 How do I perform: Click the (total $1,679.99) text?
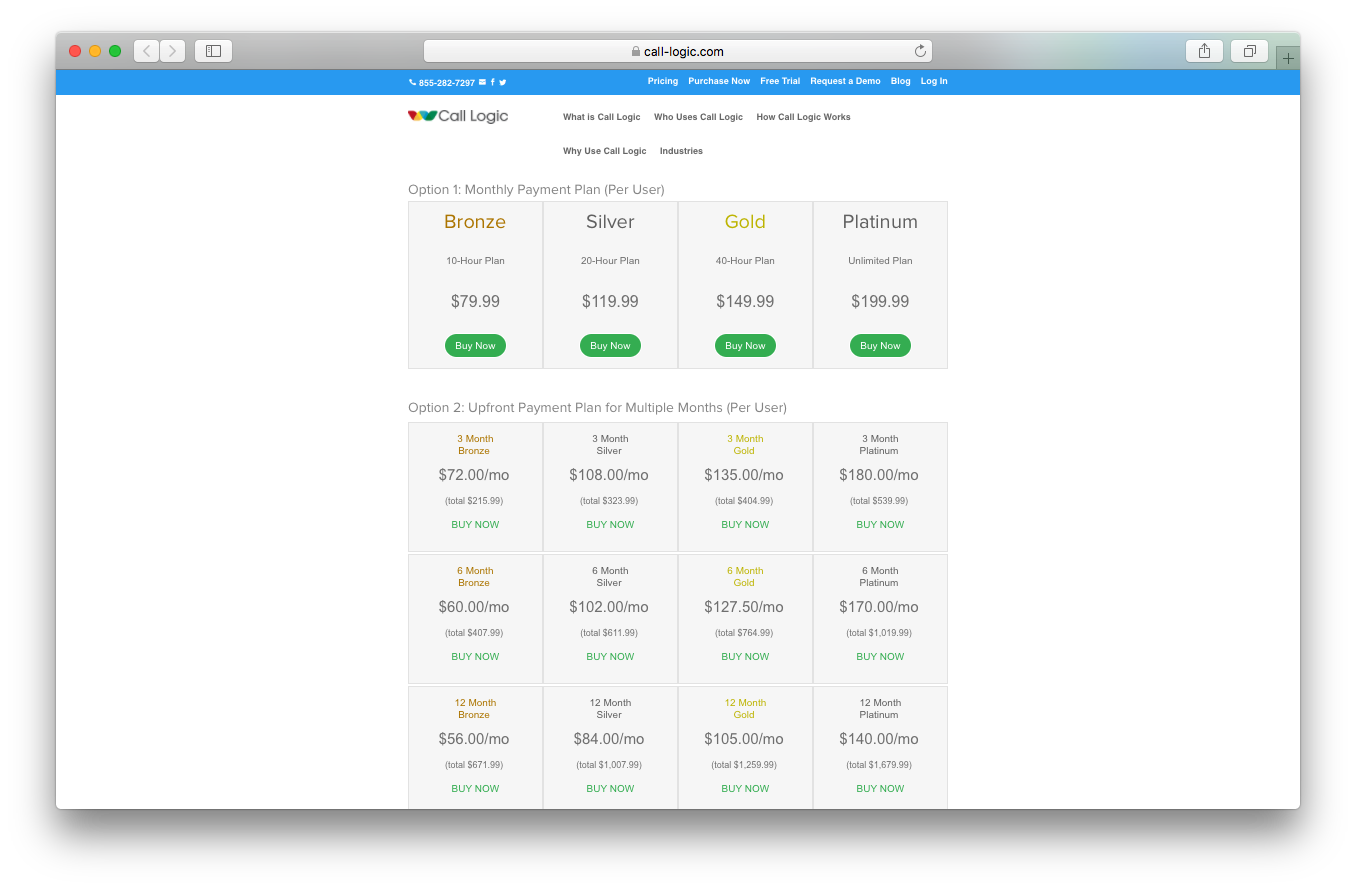click(879, 765)
